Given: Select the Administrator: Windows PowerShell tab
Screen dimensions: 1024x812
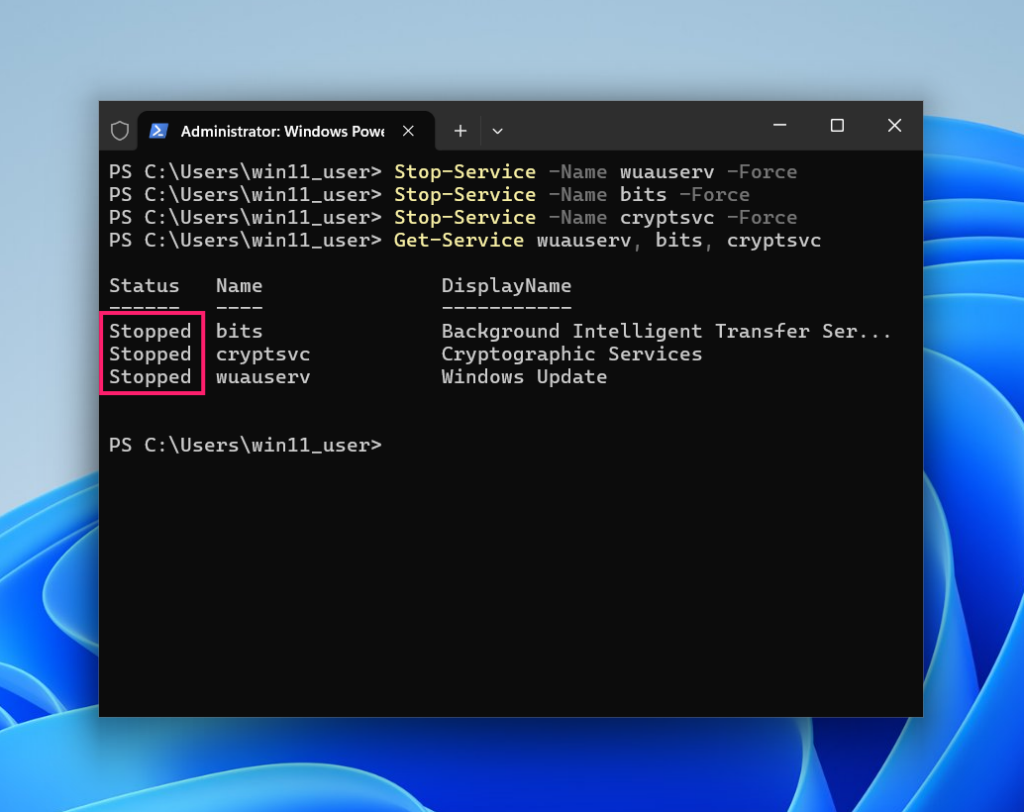Looking at the screenshot, I should tap(286, 131).
